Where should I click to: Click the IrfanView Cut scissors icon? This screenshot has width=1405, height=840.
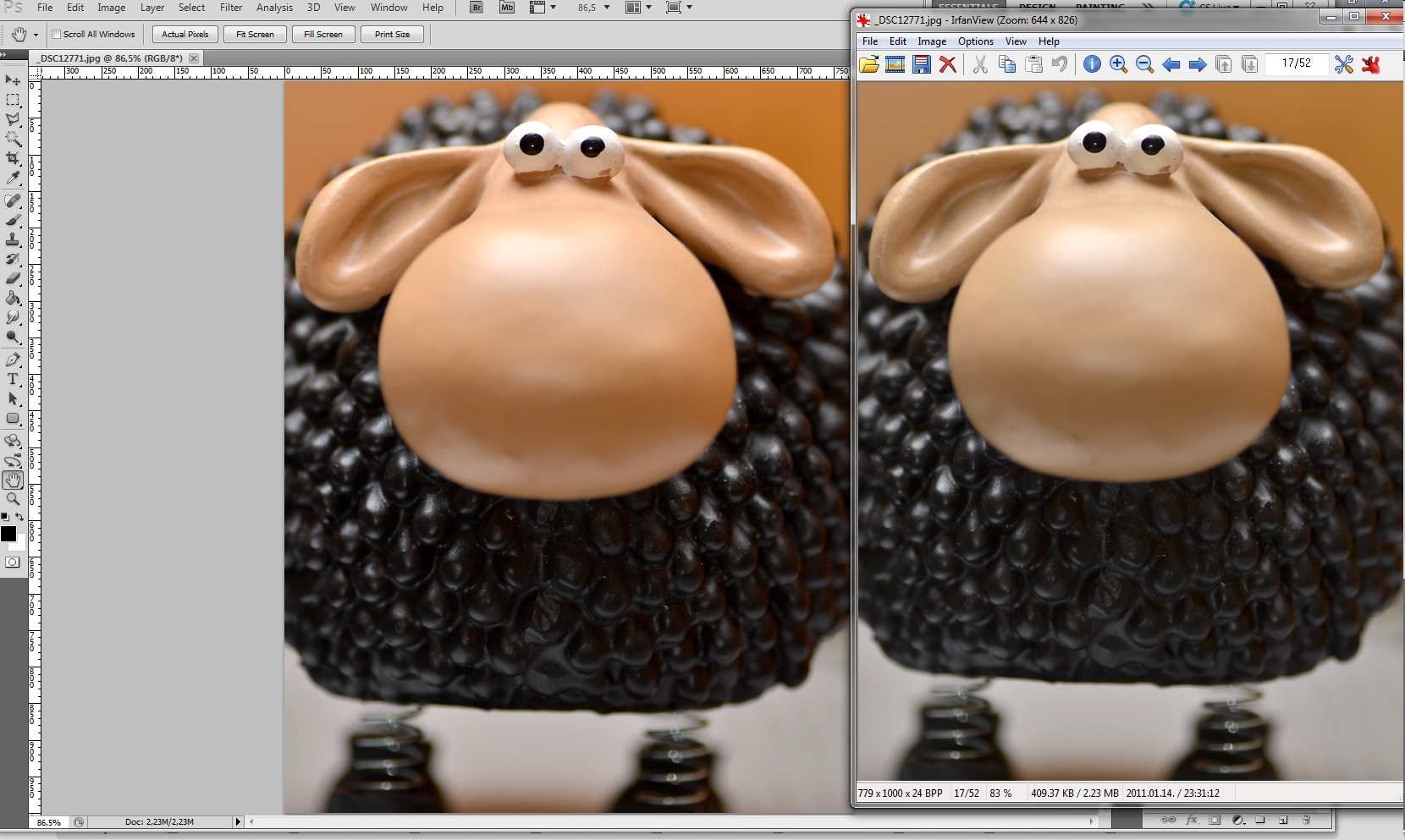pyautogui.click(x=980, y=64)
